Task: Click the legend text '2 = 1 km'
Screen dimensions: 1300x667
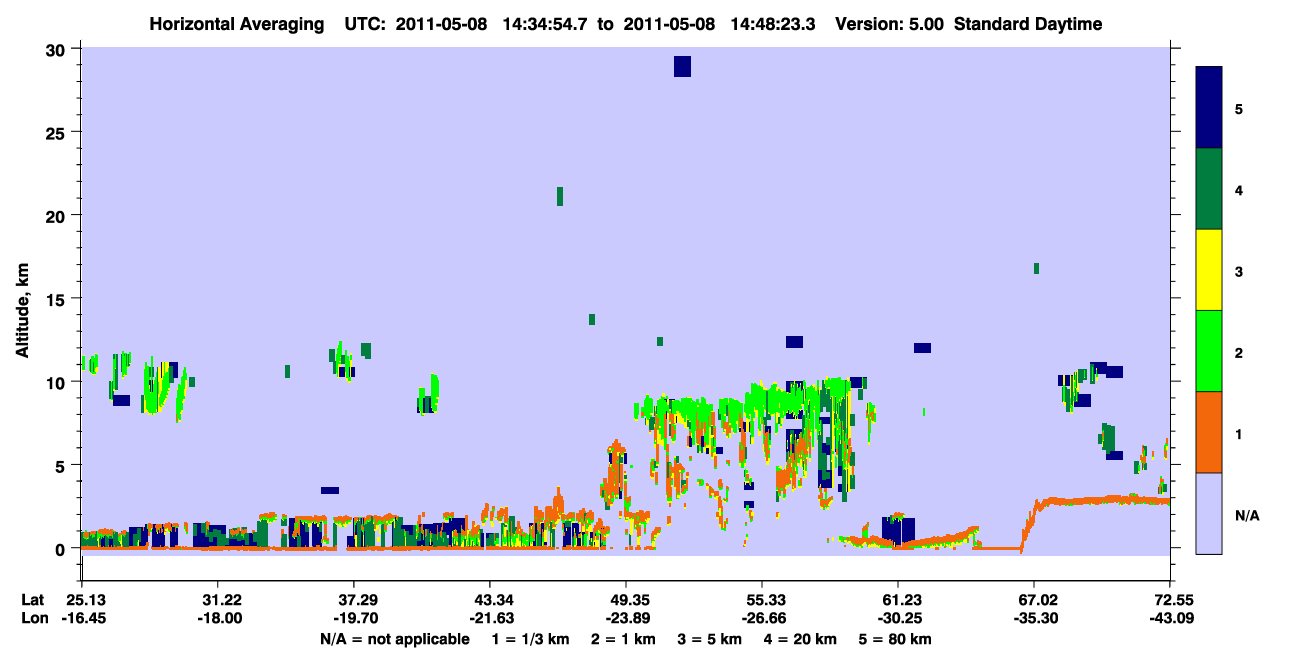Action: 624,639
